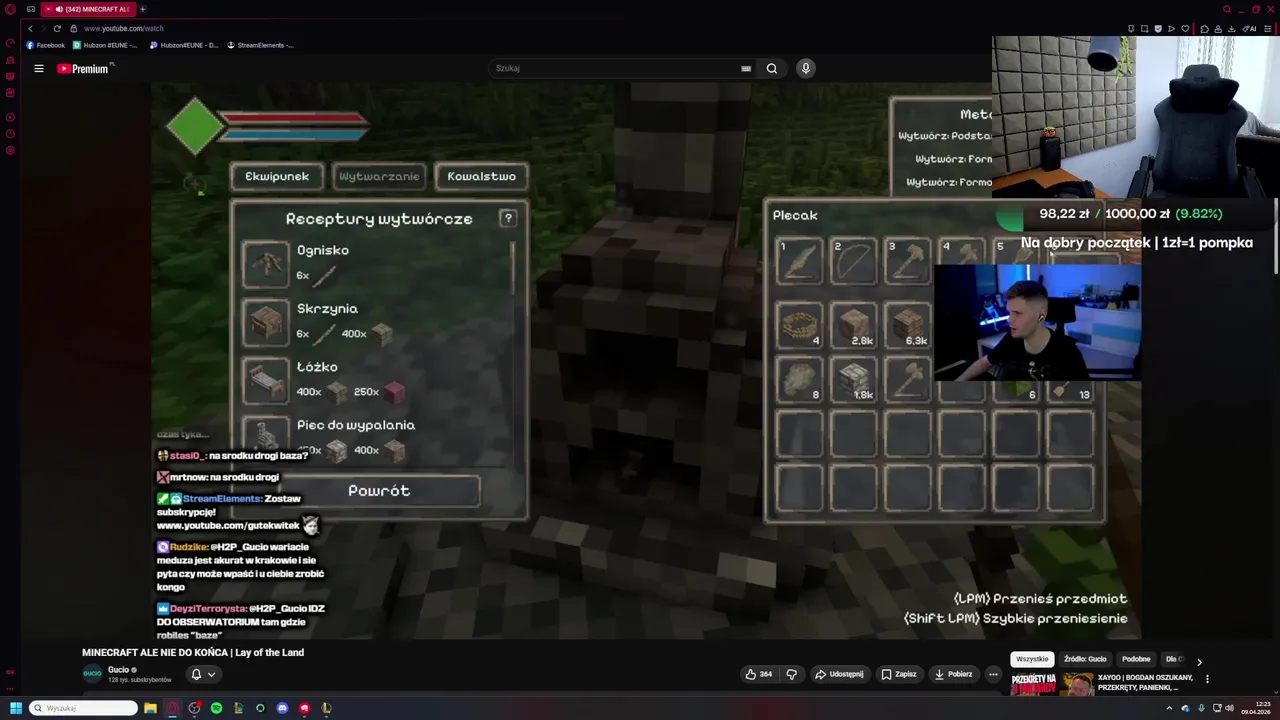Screen dimensions: 1280x720
Task: Click the Windows taskbar Wyszukaj search box
Action: [x=83, y=708]
